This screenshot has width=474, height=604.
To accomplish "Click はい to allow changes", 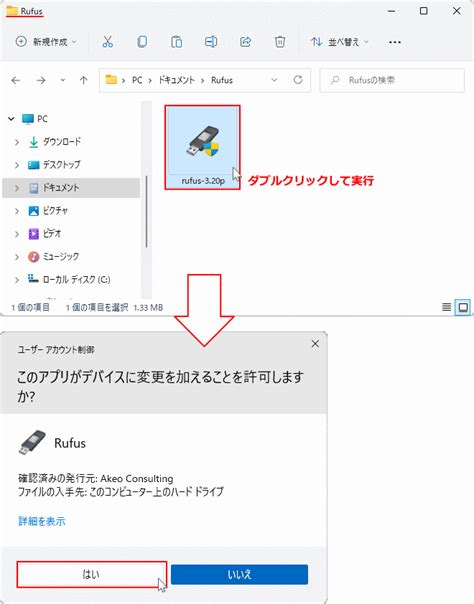I will click(x=92, y=574).
